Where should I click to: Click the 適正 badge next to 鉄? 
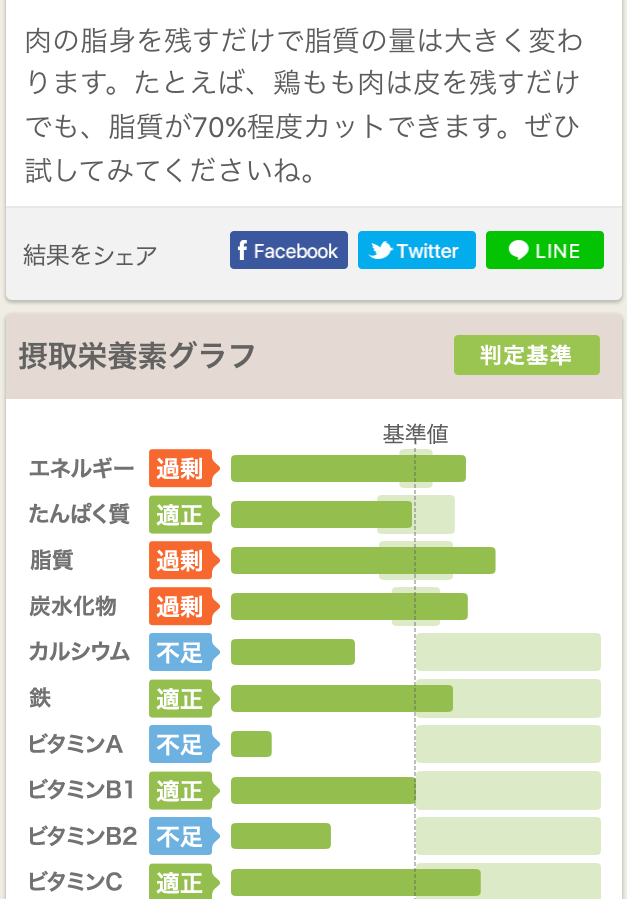(180, 698)
